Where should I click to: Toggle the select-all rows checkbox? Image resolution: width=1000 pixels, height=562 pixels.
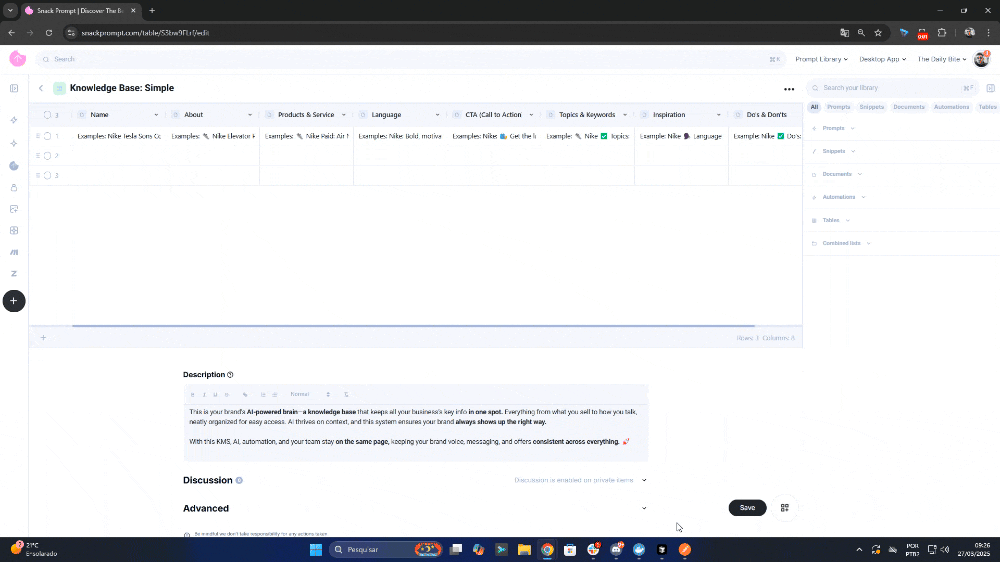click(47, 115)
